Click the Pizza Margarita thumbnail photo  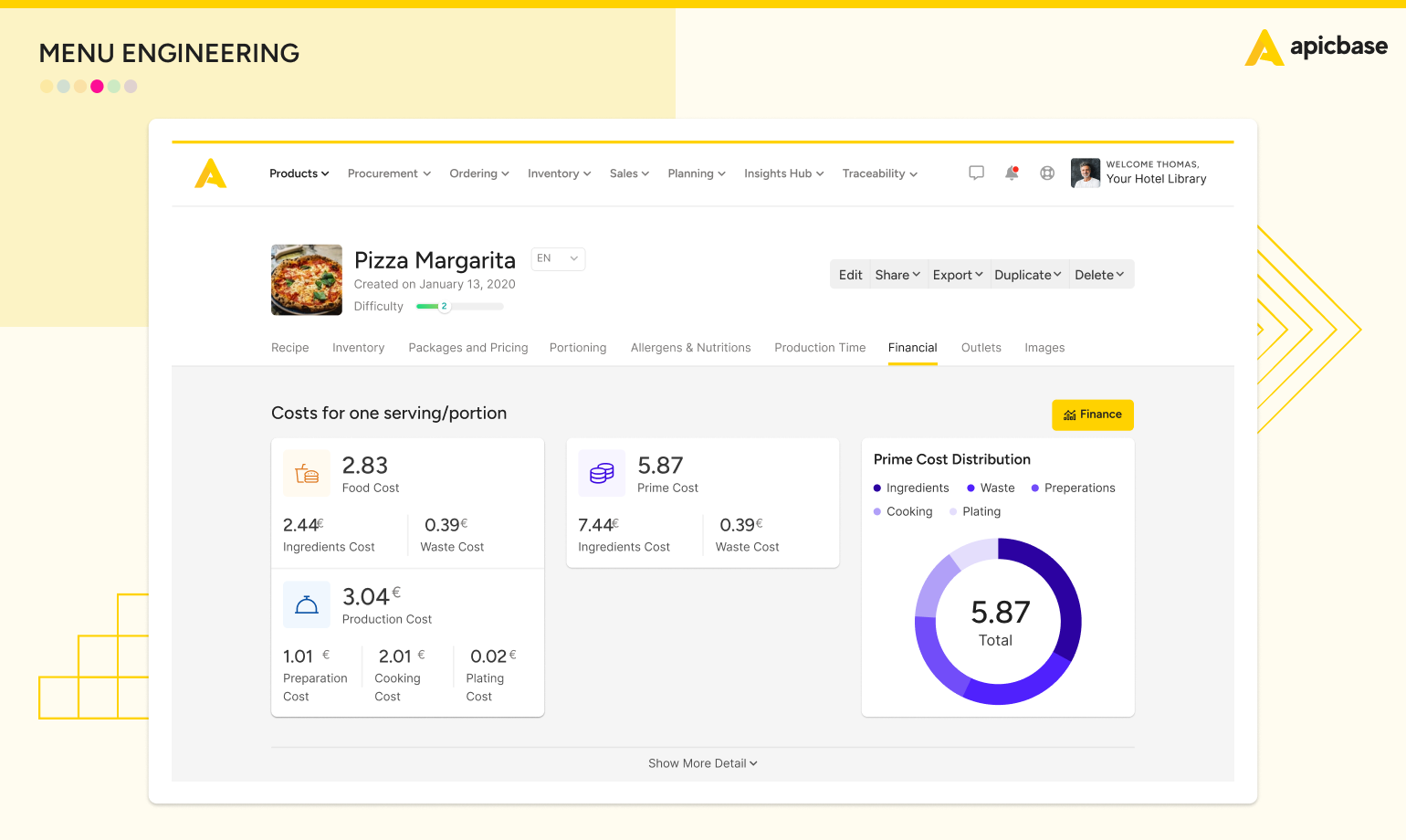(x=307, y=279)
